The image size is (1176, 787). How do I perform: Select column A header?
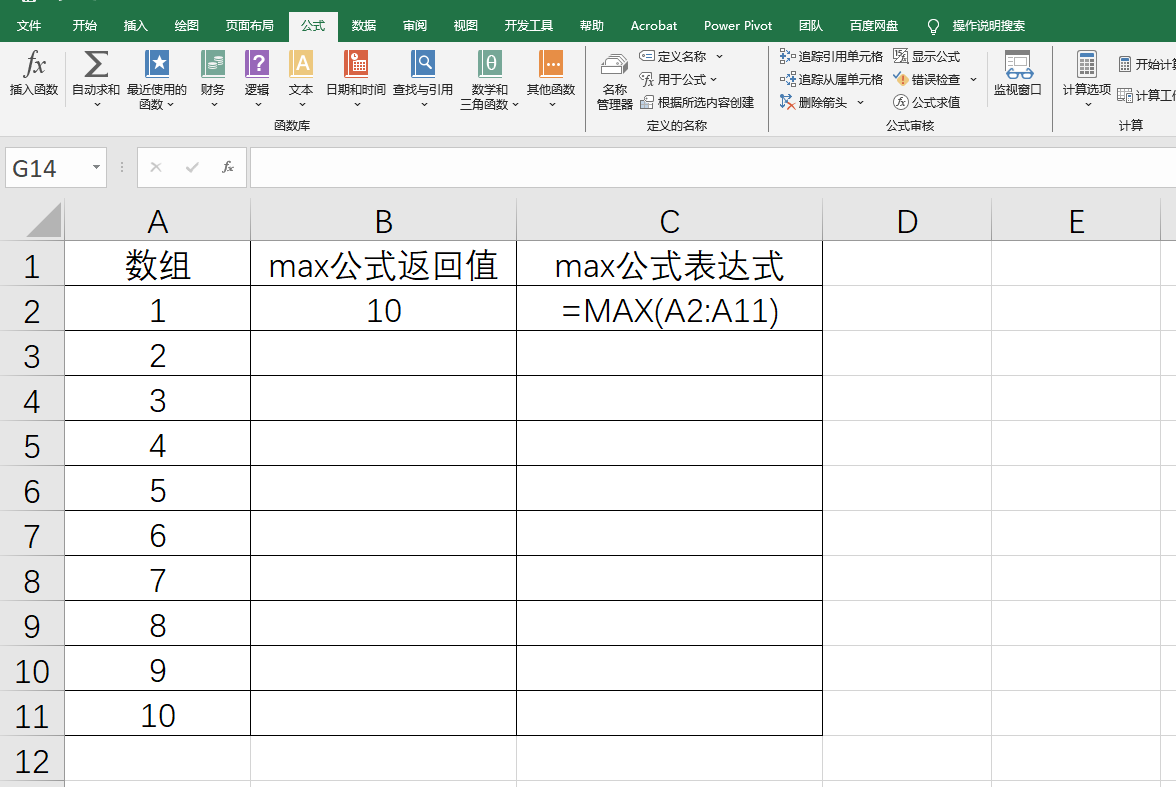tap(158, 221)
